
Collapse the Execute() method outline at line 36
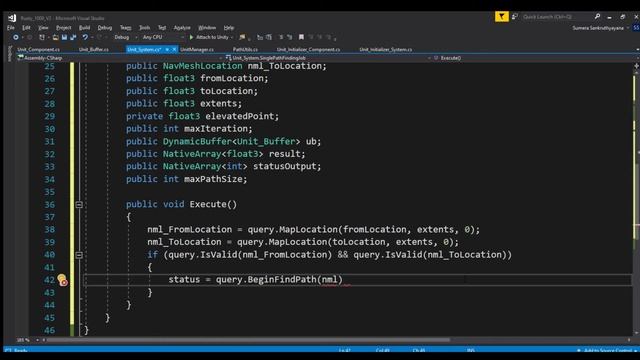pos(79,204)
